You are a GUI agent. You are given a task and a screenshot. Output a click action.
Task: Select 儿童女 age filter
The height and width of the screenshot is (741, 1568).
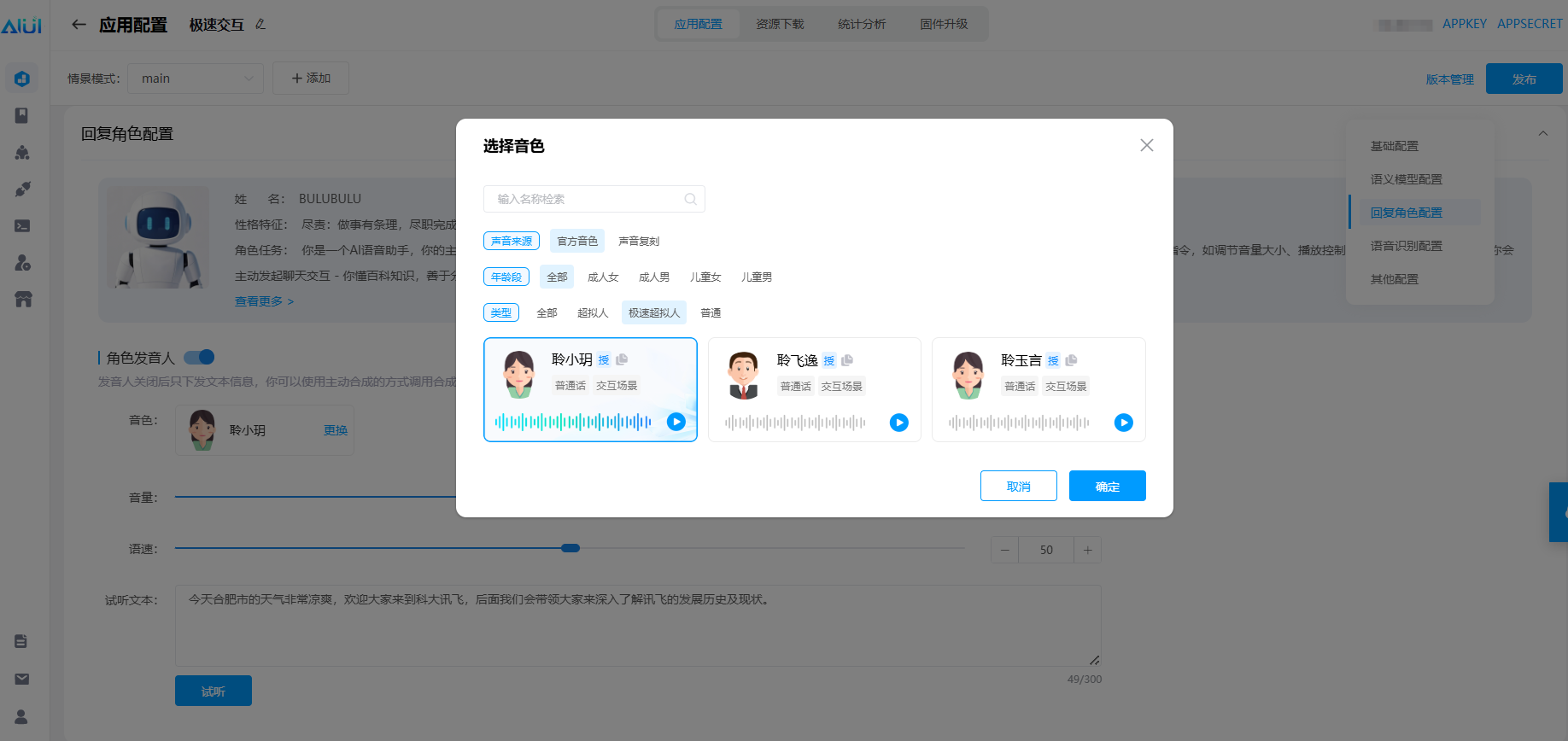(x=705, y=277)
